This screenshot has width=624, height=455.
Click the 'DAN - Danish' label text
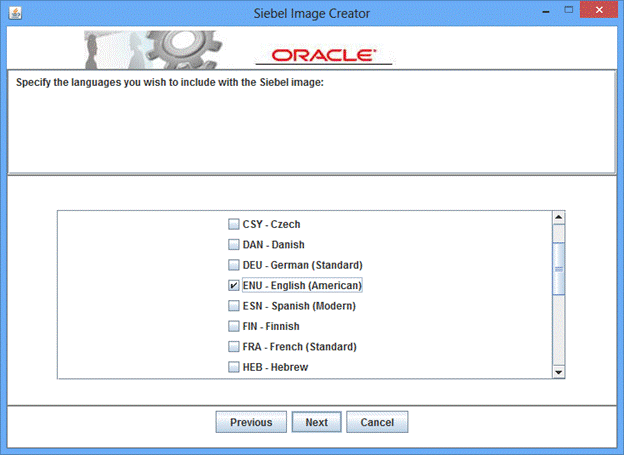[x=274, y=244]
